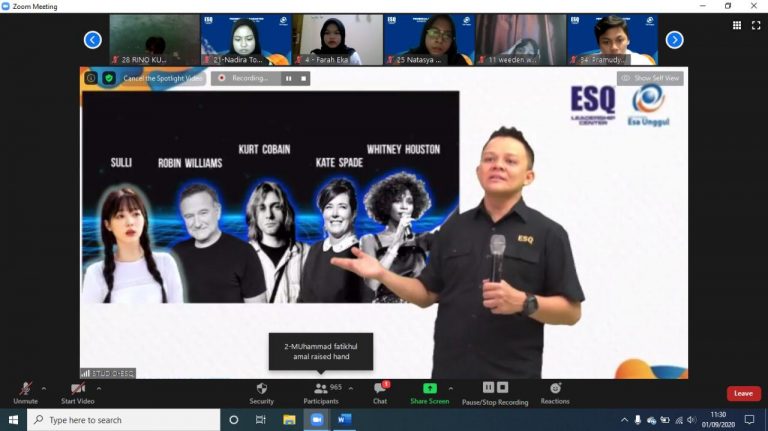Cancel the Spotlight Video

pos(160,78)
